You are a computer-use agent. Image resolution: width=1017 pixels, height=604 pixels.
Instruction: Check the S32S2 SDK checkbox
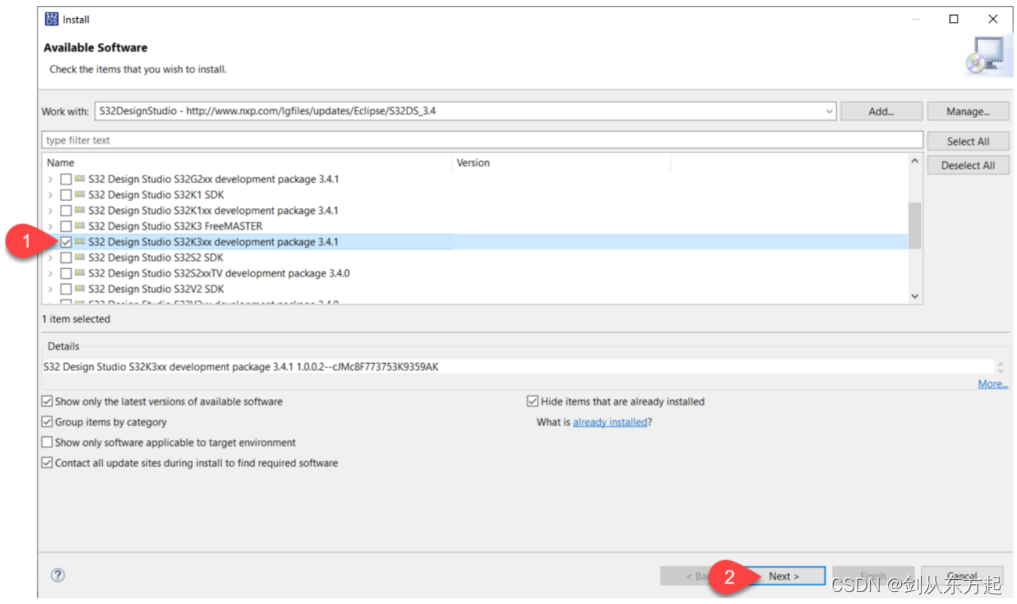point(66,258)
